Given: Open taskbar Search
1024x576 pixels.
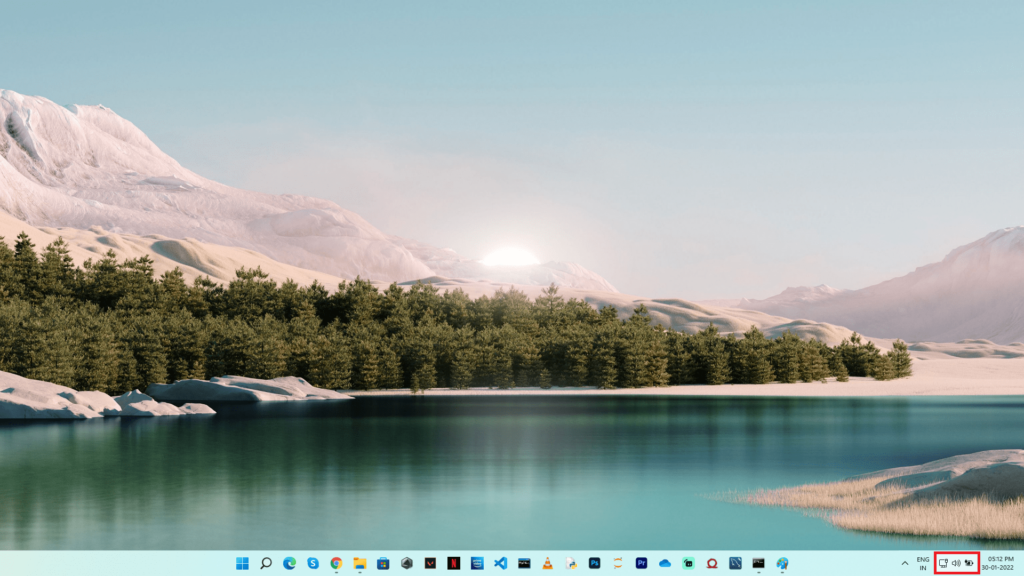Looking at the screenshot, I should [266, 563].
